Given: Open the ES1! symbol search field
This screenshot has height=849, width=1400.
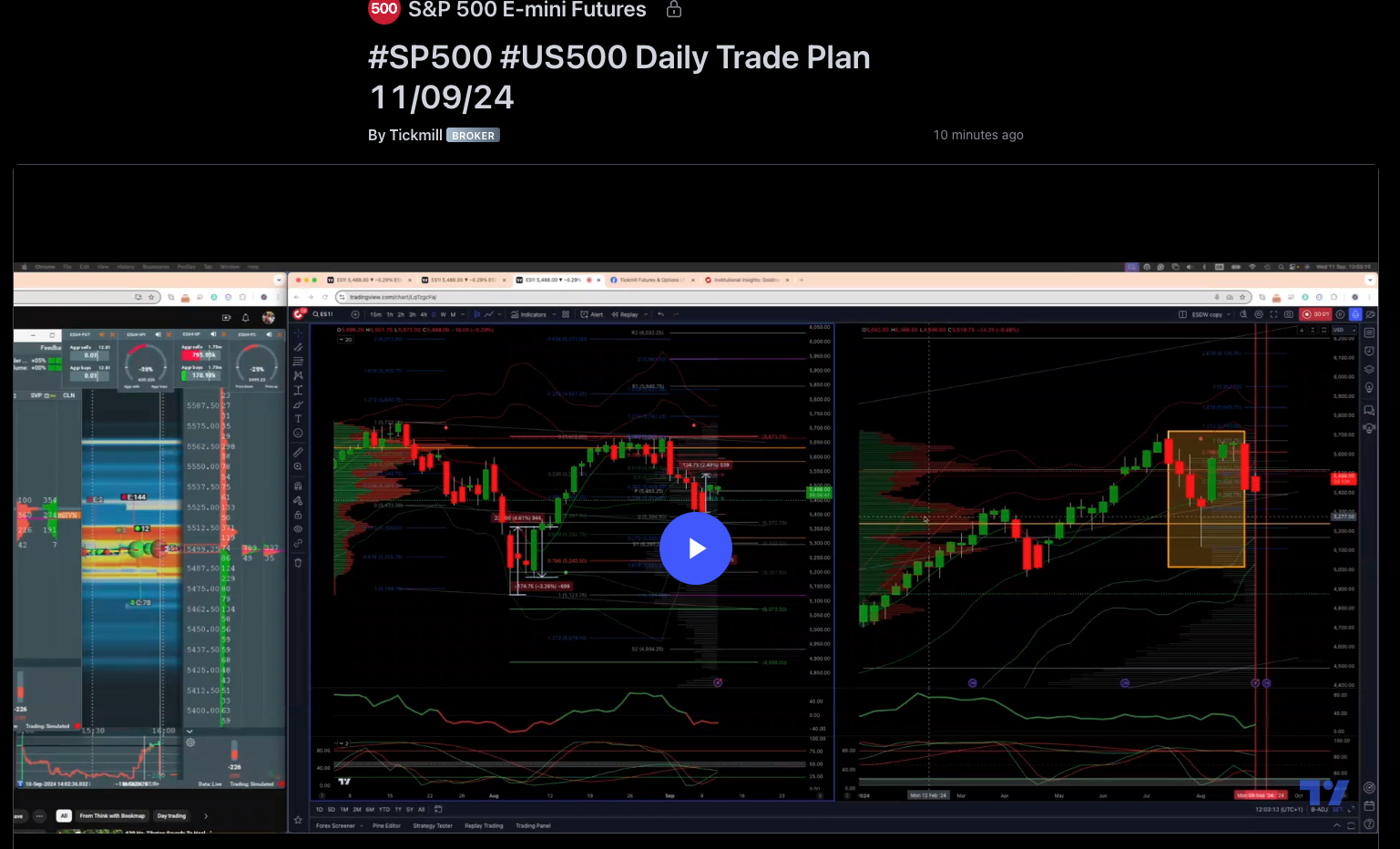Looking at the screenshot, I should (324, 314).
